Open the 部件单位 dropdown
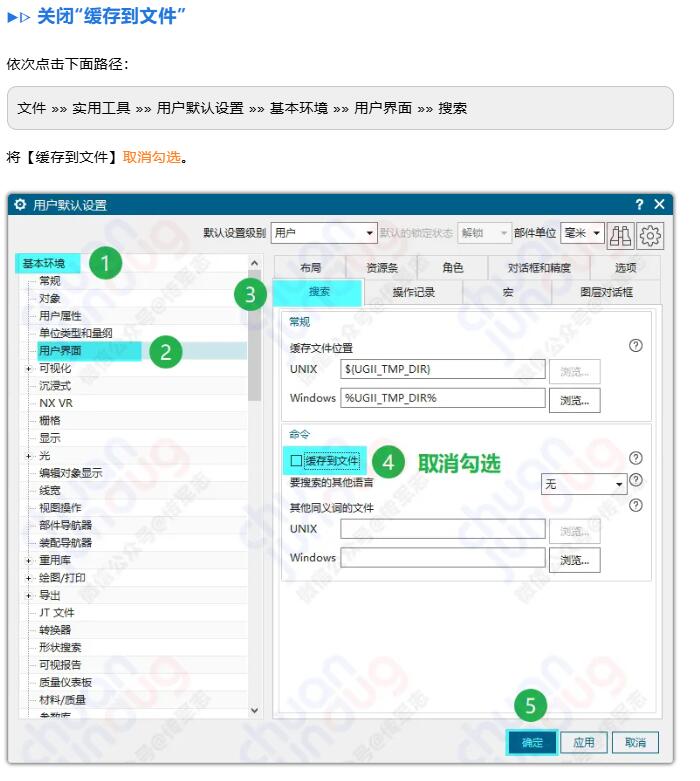Image resolution: width=700 pixels, height=781 pixels. tap(582, 233)
